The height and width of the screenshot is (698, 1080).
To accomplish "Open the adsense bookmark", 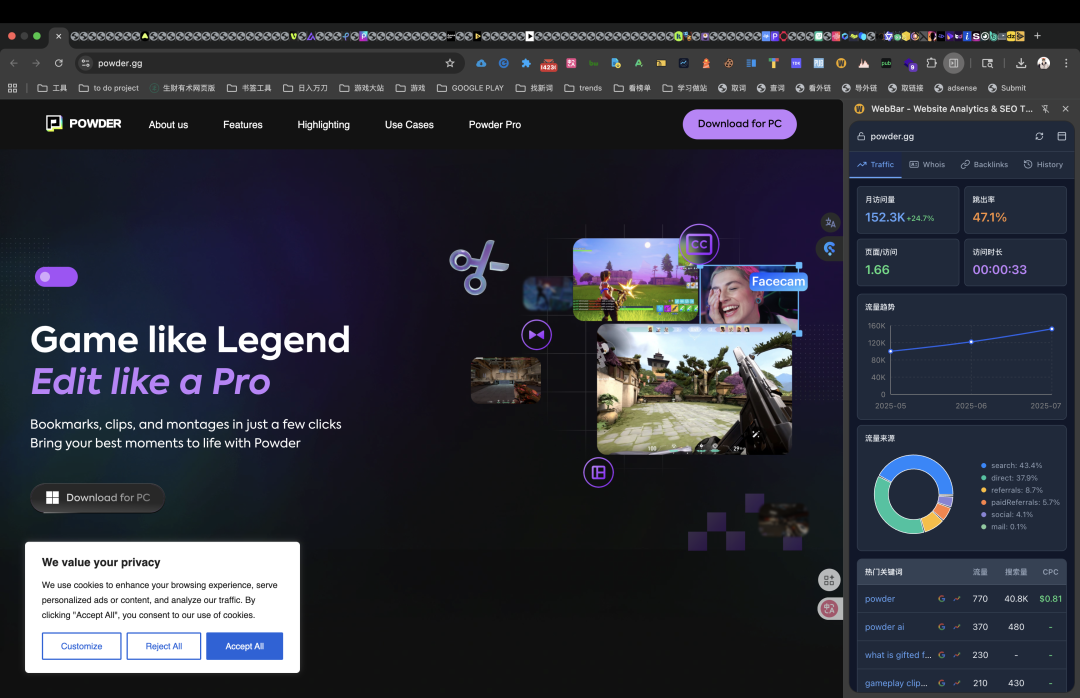I will click(955, 88).
